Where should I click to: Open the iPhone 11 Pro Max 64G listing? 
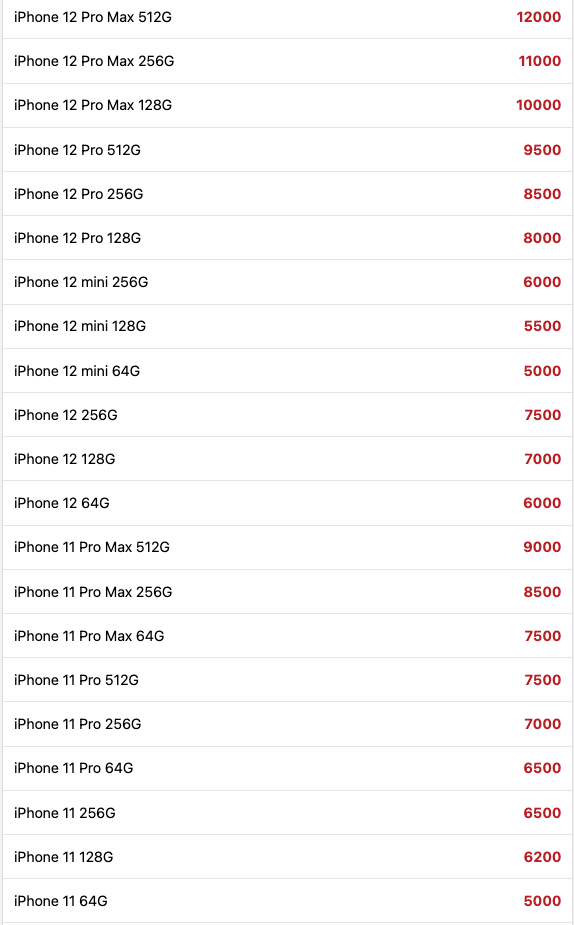pos(287,636)
